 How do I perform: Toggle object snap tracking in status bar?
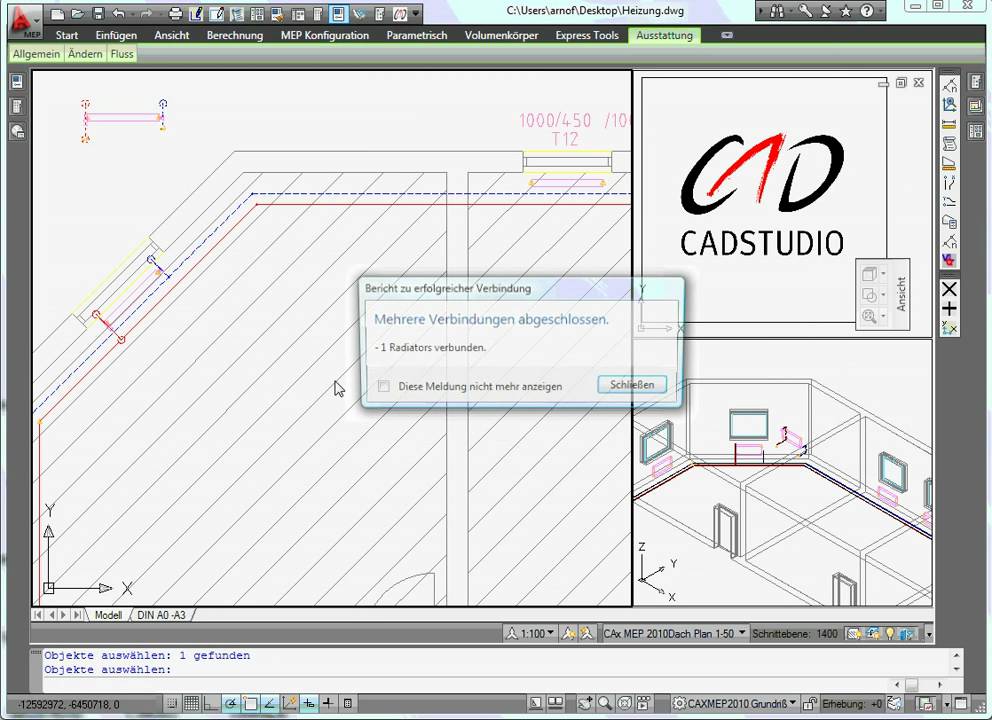(x=270, y=704)
